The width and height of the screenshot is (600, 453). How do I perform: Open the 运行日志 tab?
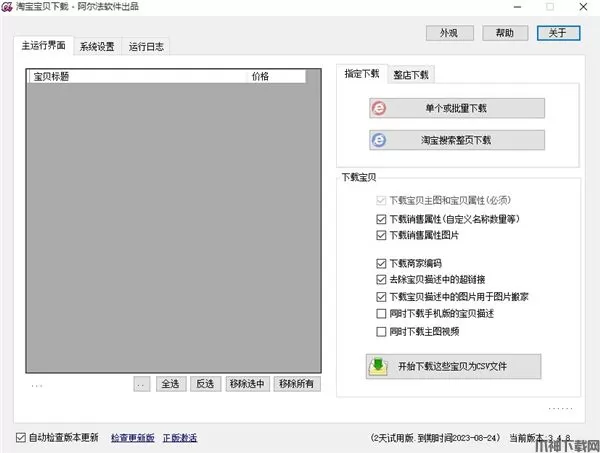click(x=146, y=47)
